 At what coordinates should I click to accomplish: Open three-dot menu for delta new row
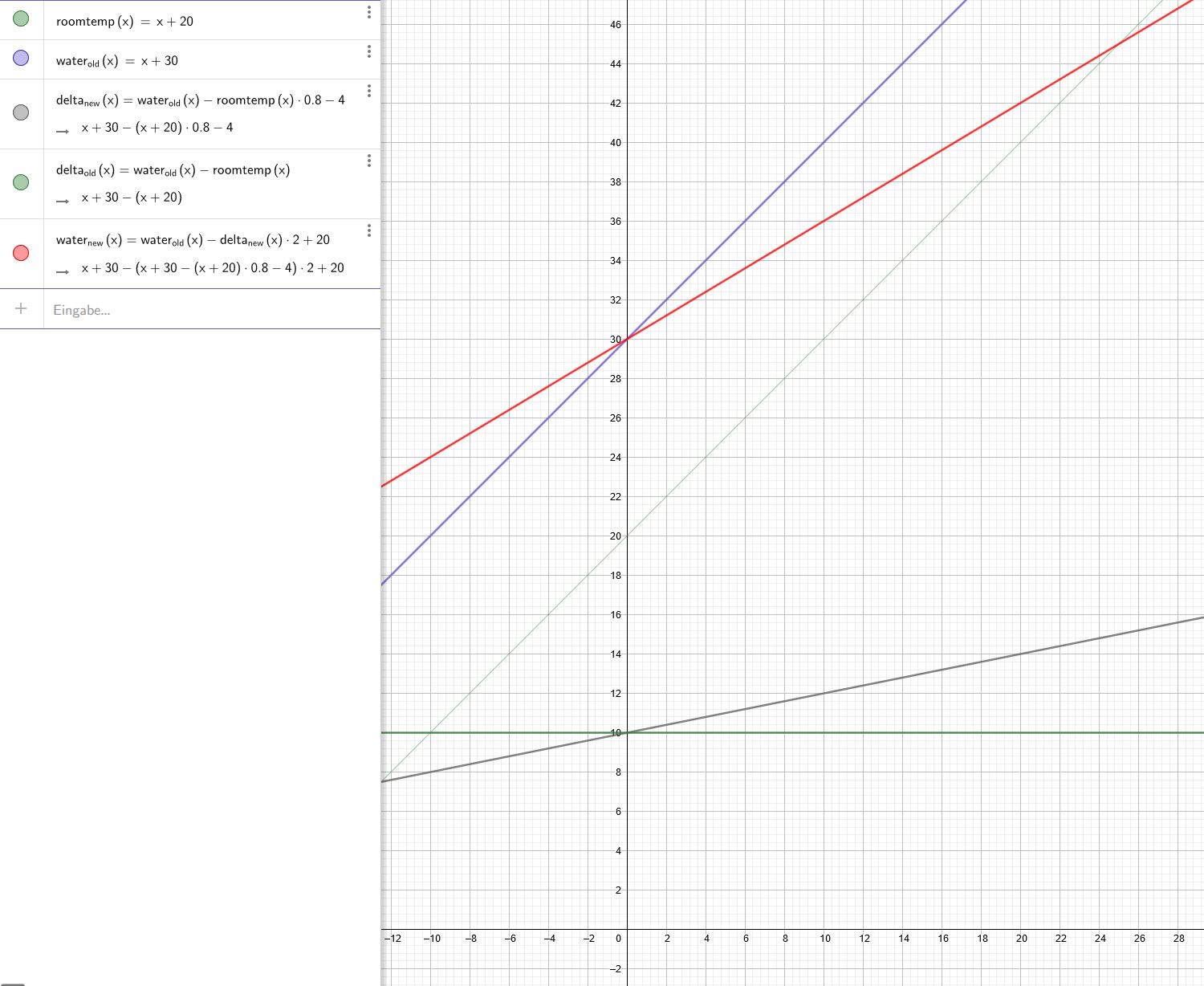tap(368, 91)
